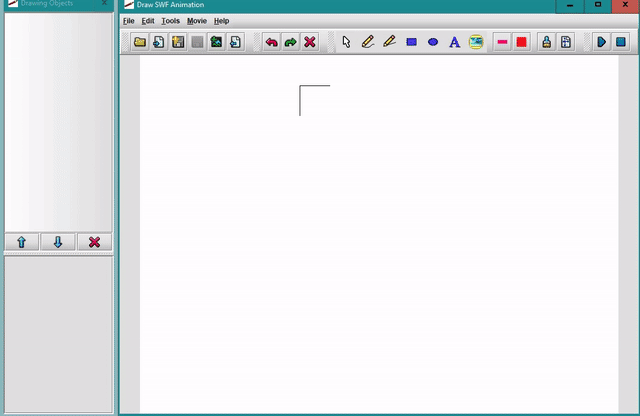Open the Tools menu
Viewport: 640px width, 416px height.
click(170, 21)
